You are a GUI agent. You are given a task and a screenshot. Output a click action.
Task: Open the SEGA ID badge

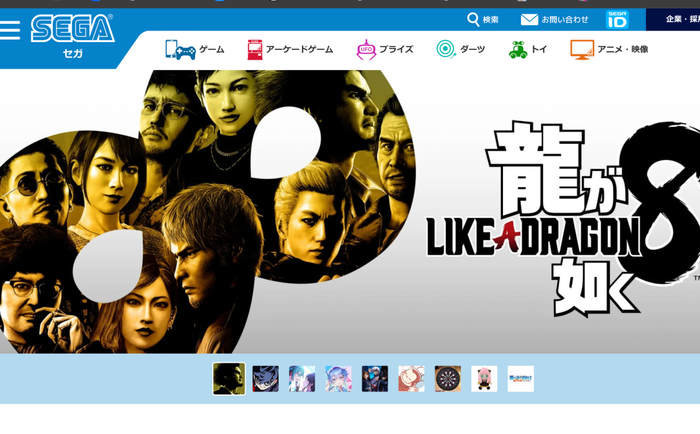click(x=617, y=20)
